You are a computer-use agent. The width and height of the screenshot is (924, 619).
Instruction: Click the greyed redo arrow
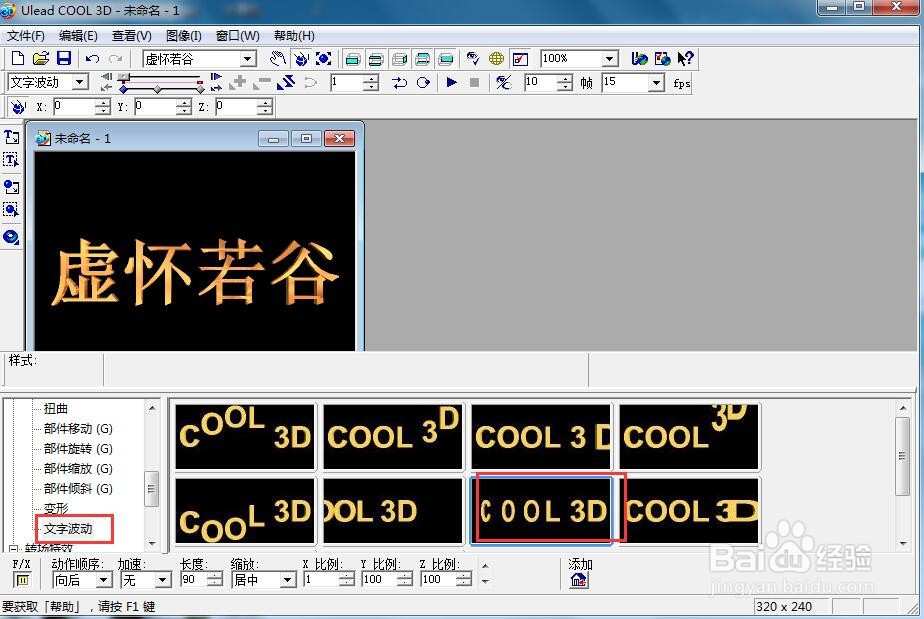[116, 58]
